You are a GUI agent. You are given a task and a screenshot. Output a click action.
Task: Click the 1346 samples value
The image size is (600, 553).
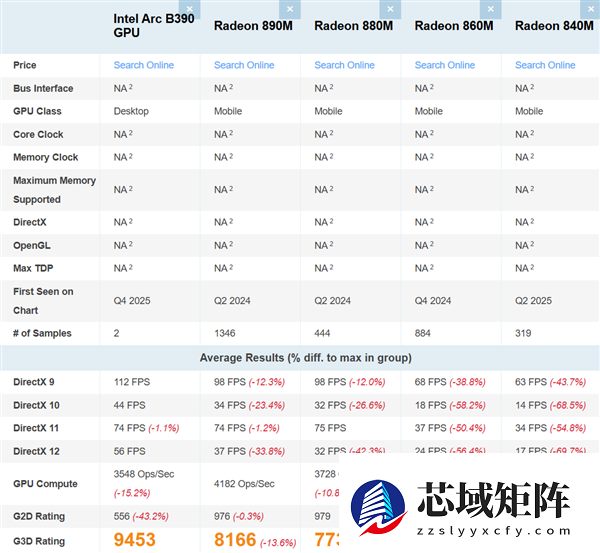tap(225, 333)
